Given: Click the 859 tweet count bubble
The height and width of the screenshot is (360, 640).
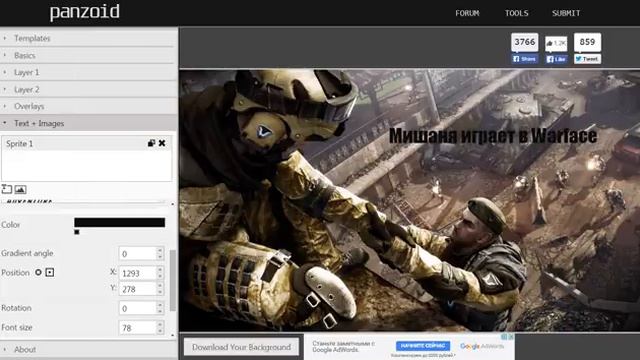Looking at the screenshot, I should pos(587,42).
